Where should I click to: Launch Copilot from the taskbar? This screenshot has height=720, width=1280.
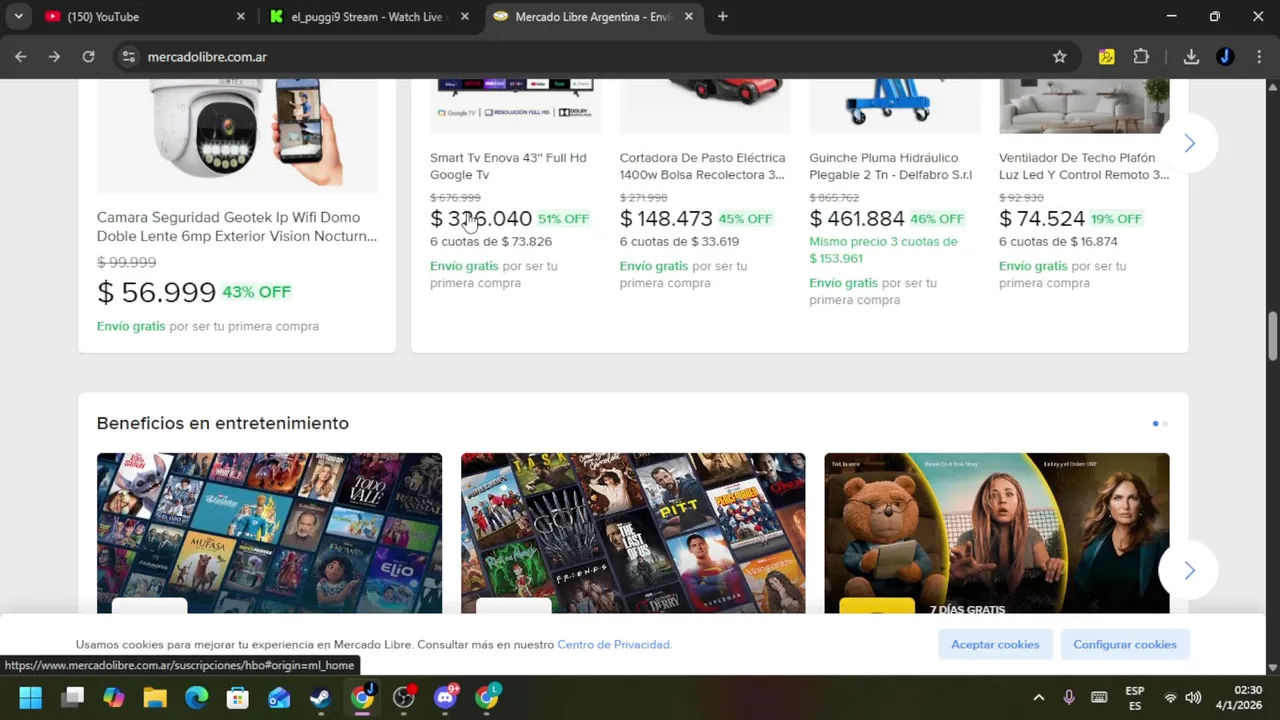[114, 697]
